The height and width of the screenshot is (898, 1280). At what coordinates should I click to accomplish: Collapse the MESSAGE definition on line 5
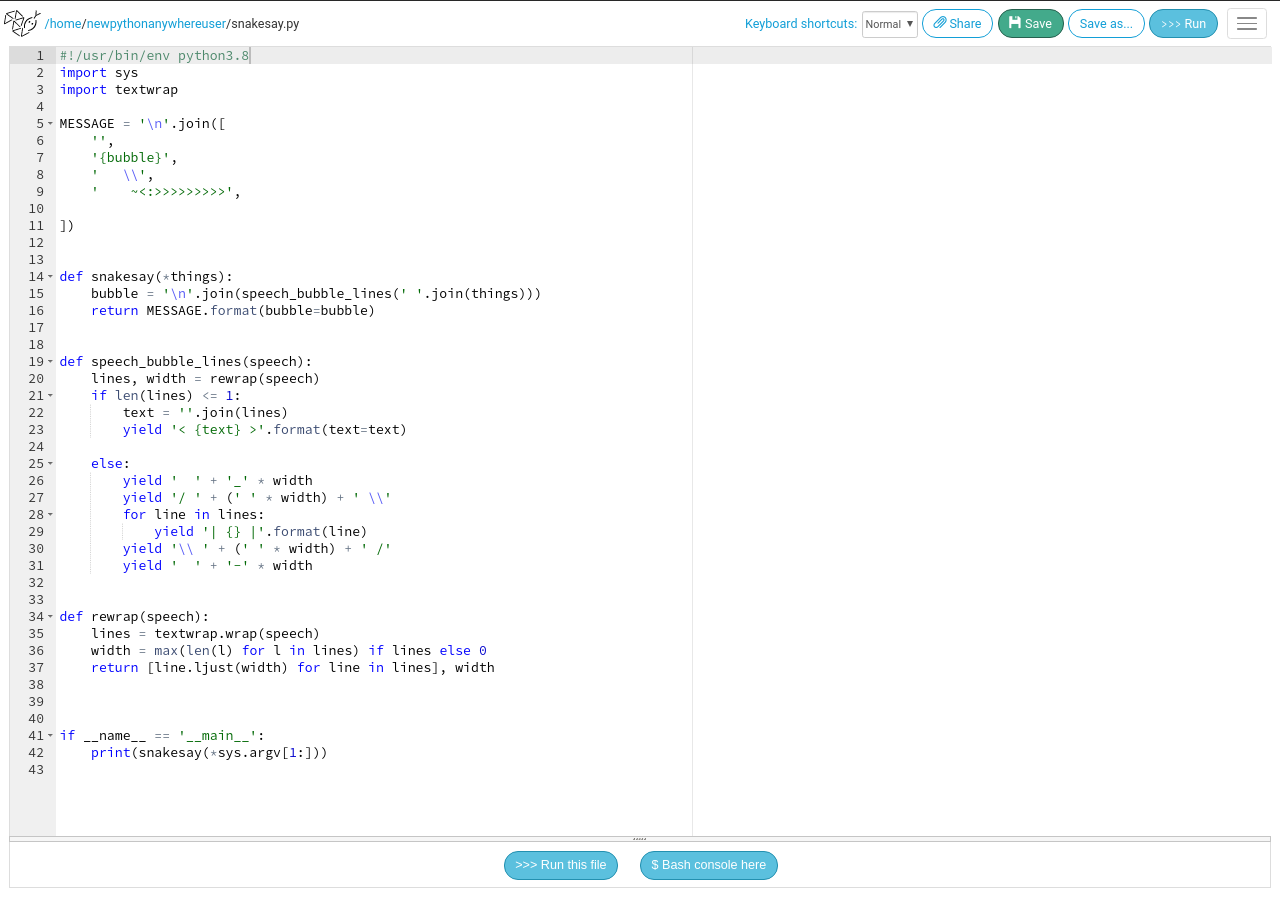coord(50,123)
